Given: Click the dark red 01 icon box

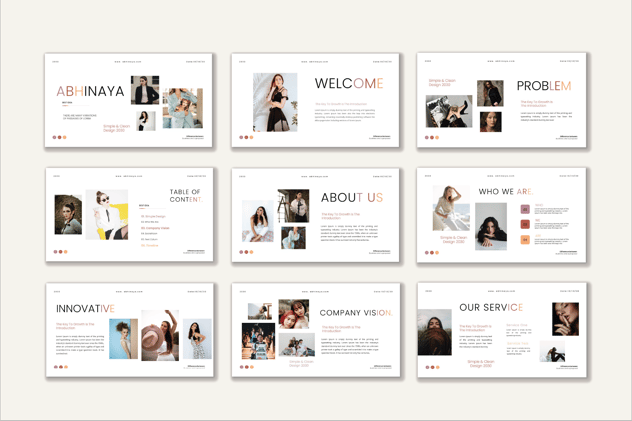Looking at the screenshot, I should pos(525,209).
